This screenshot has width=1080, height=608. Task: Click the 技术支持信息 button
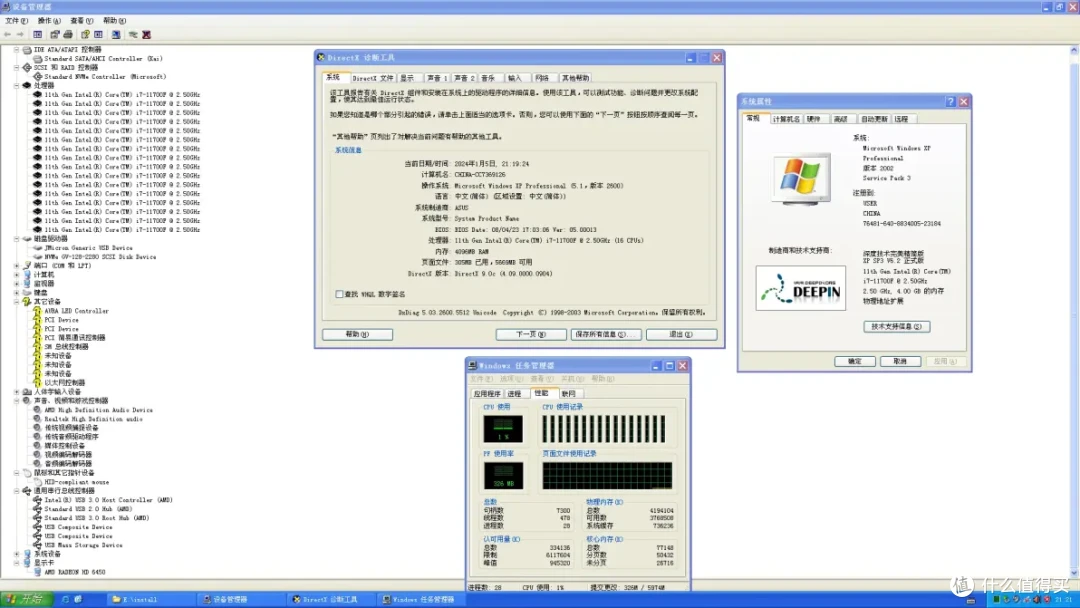tap(897, 326)
